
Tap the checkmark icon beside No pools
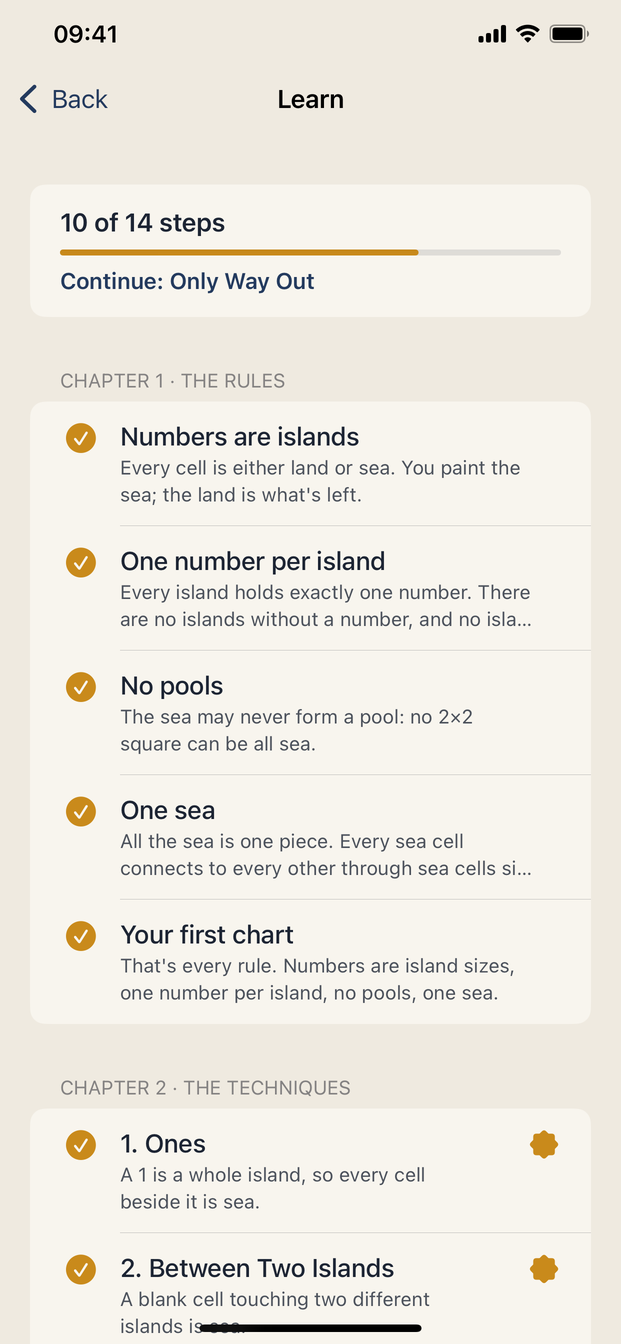(x=81, y=687)
